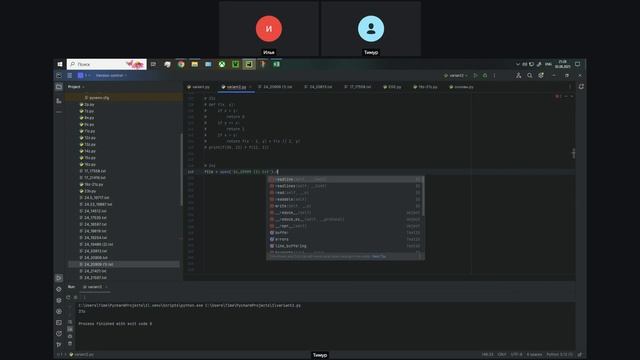Image resolution: width=640 pixels, height=360 pixels.
Task: Open more run actions kebab menu
Action: click(494, 76)
